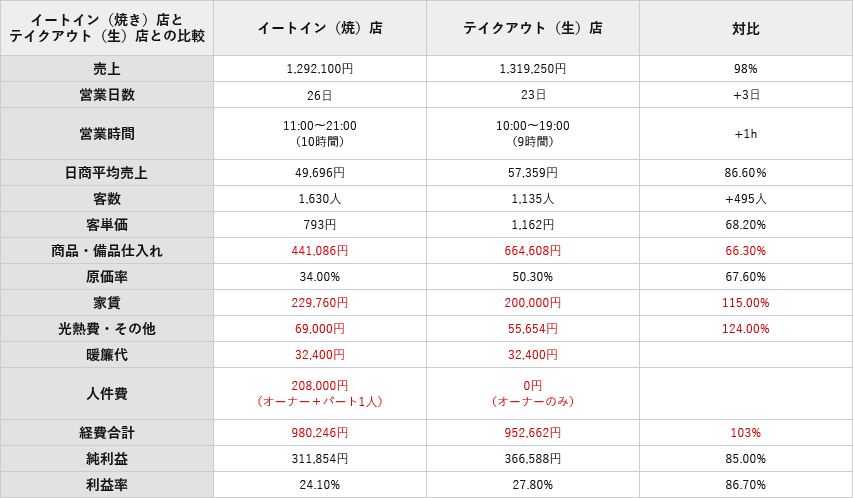Image resolution: width=853 pixels, height=498 pixels.
Task: Click the 366,588円 net profit cell
Action: [533, 459]
